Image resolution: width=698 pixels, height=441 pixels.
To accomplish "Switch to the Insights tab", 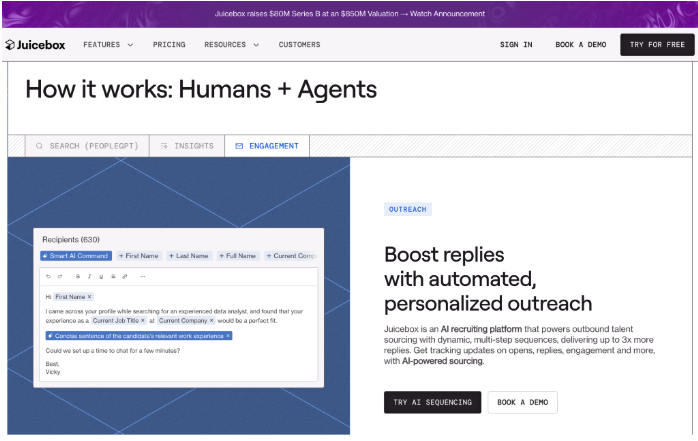I will pyautogui.click(x=187, y=146).
